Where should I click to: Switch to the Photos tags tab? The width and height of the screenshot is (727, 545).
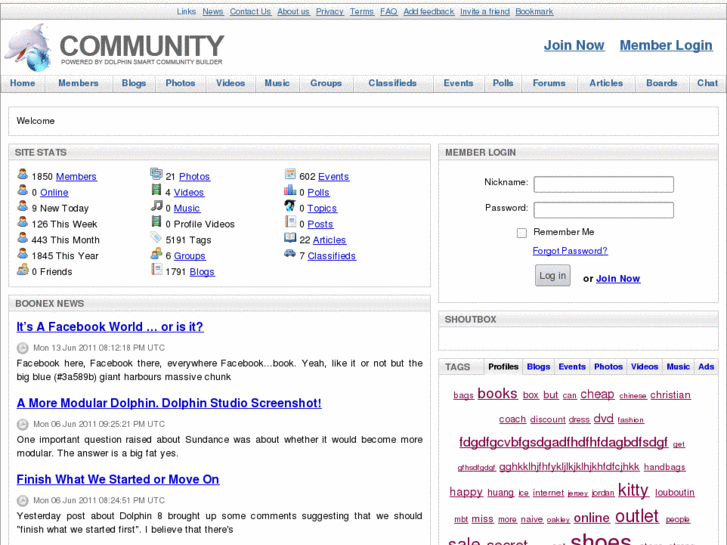(x=608, y=366)
